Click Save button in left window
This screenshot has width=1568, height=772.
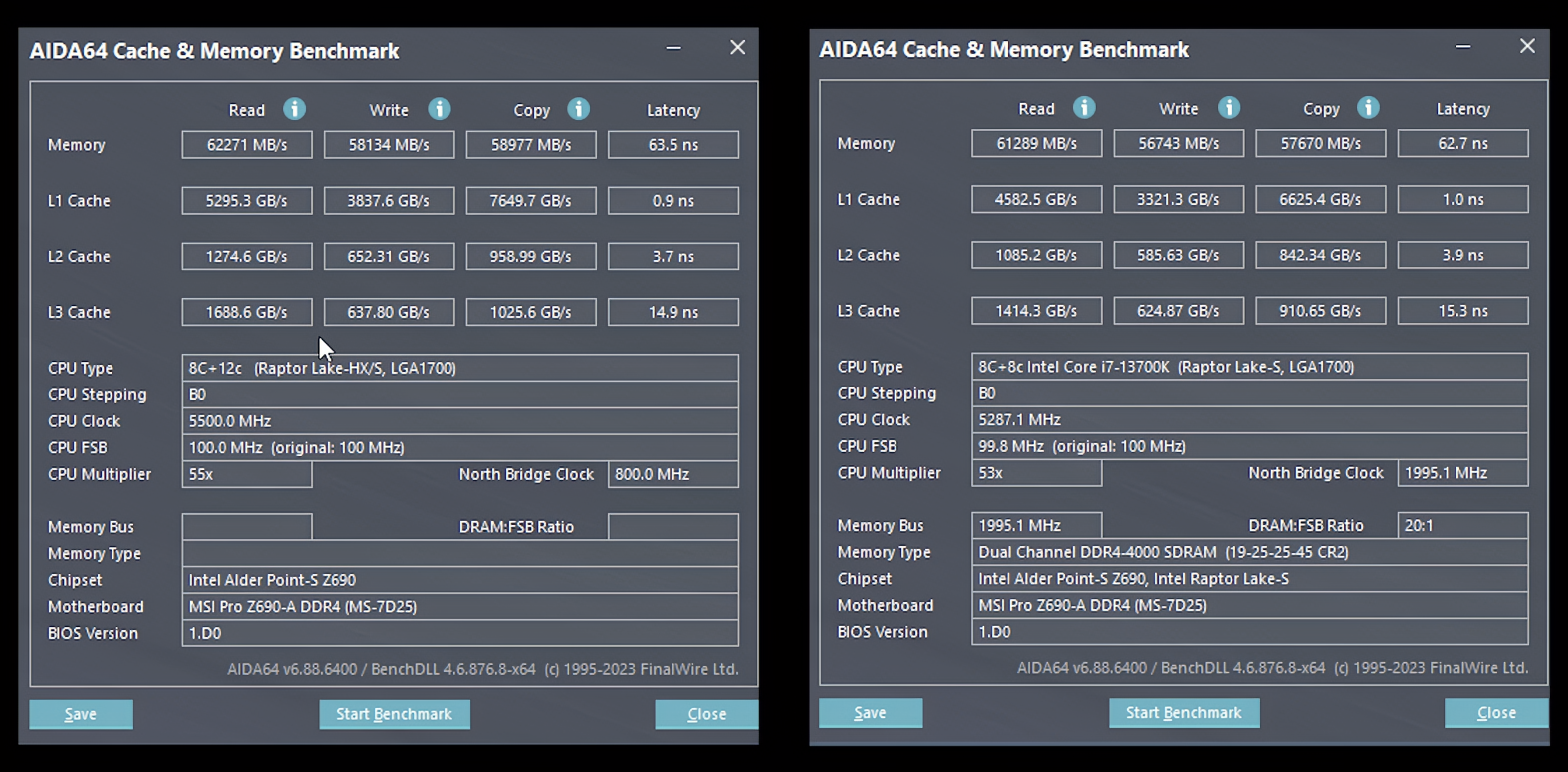[x=81, y=714]
